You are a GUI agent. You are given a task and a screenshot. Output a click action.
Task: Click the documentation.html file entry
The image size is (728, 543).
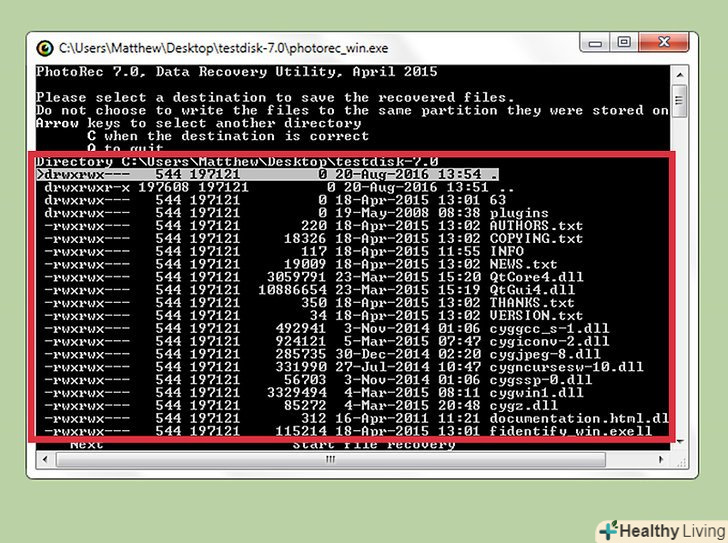(357, 419)
